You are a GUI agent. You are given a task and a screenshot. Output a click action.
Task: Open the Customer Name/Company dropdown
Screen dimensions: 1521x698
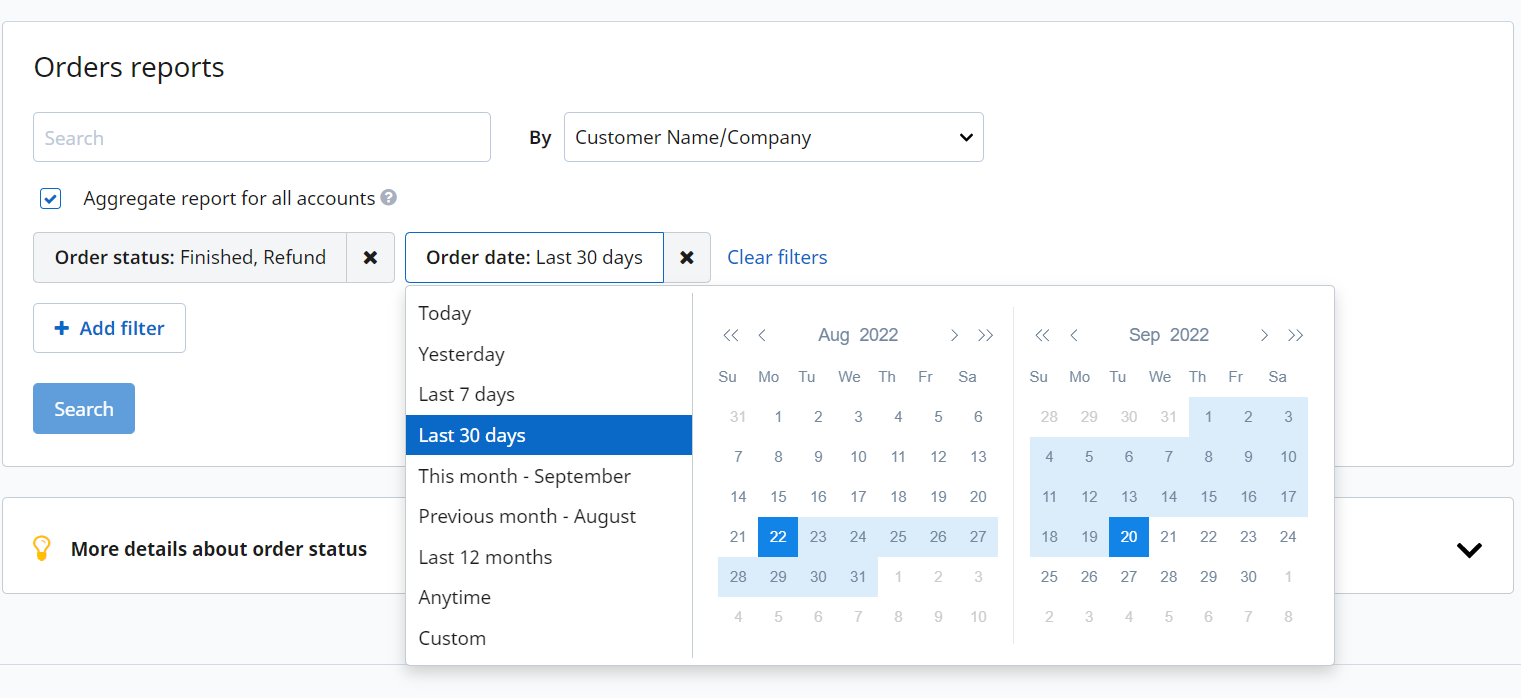point(773,137)
